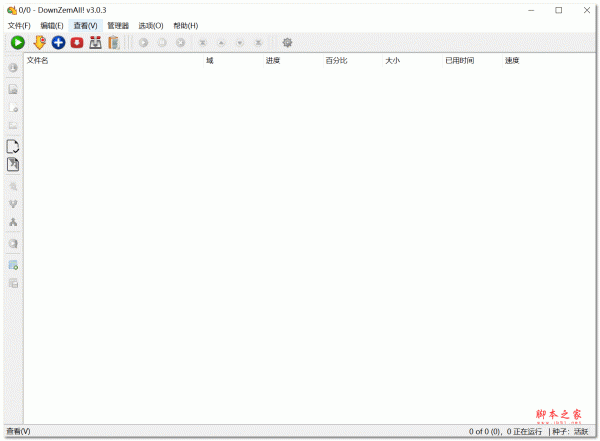
Task: Click the orange down-arrow download icon
Action: pos(39,42)
